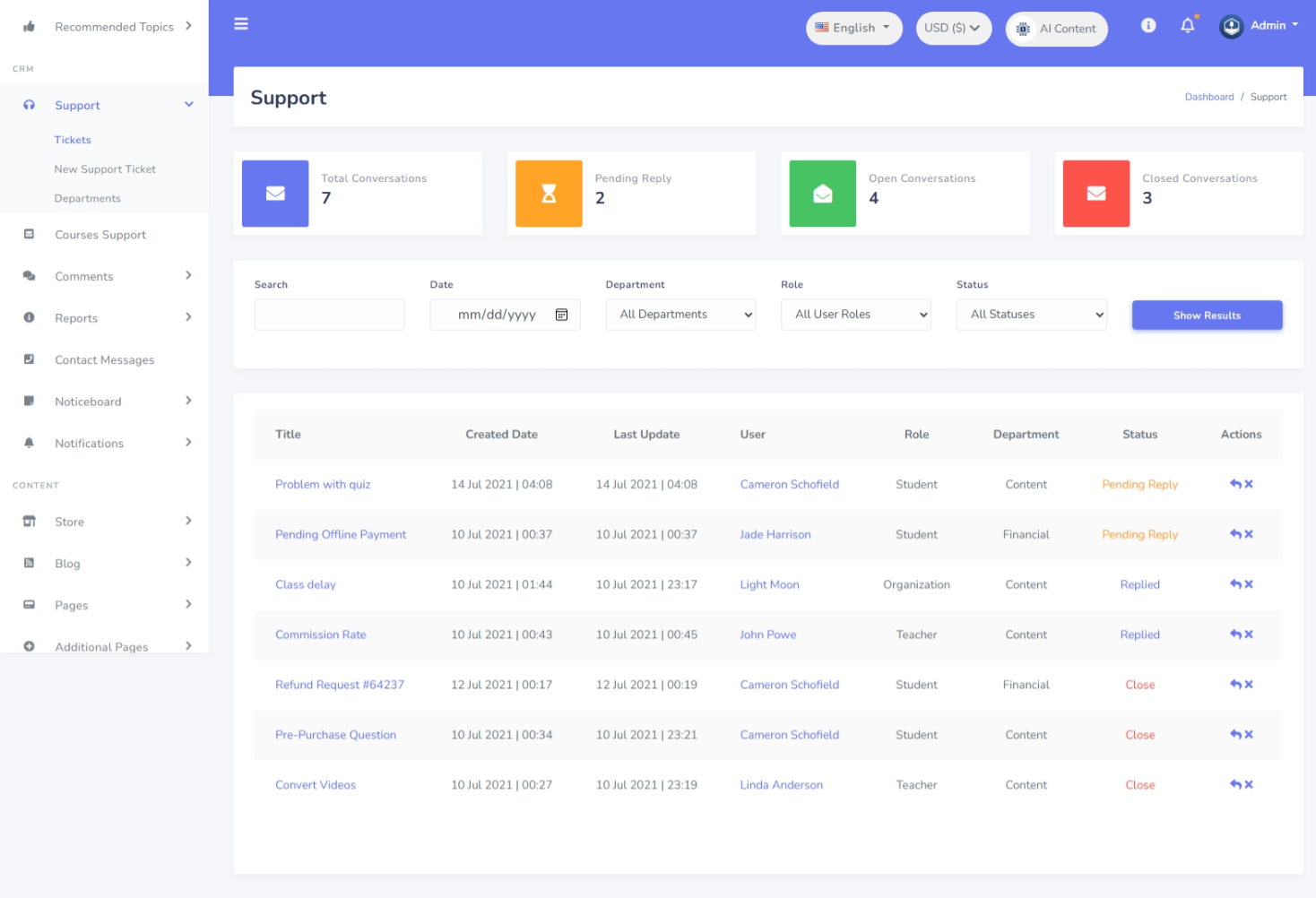Click the info circle icon in header

point(1148,25)
